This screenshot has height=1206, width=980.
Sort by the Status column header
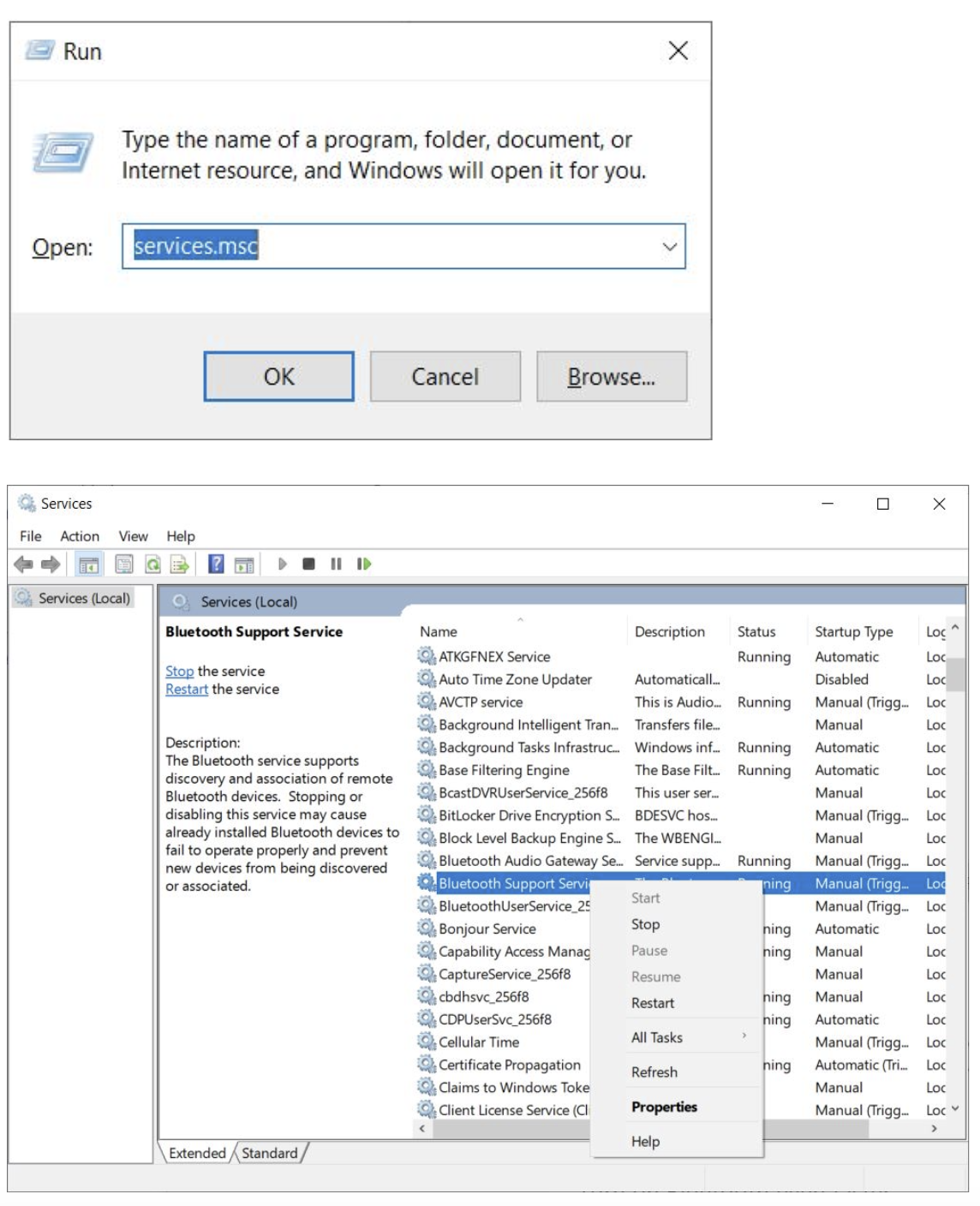click(768, 631)
